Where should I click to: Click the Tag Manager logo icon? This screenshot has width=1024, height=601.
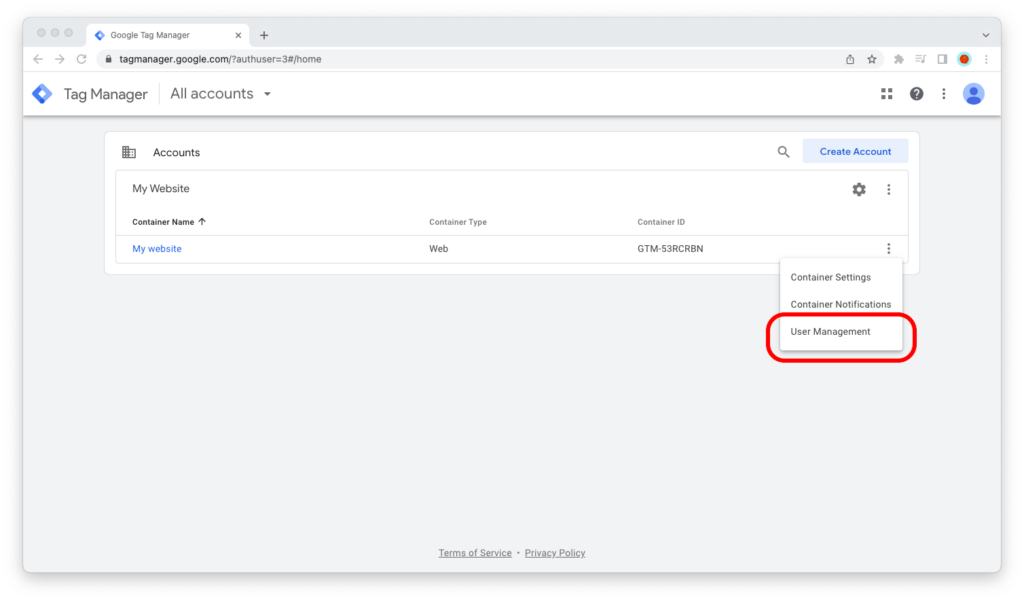(42, 94)
